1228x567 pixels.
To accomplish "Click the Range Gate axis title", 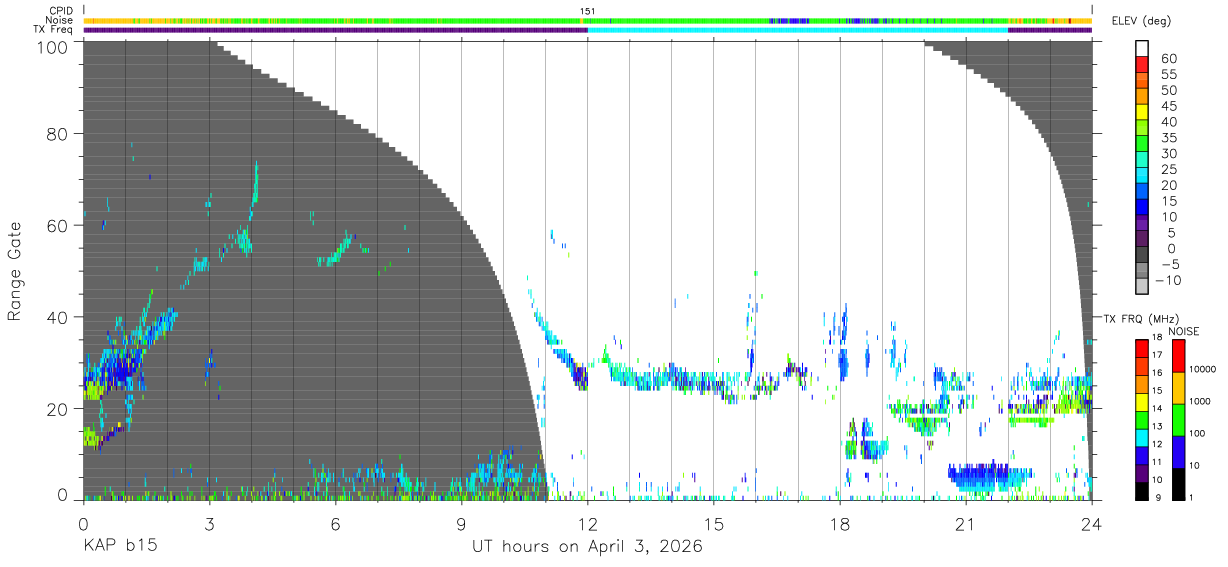I will pyautogui.click(x=15, y=272).
